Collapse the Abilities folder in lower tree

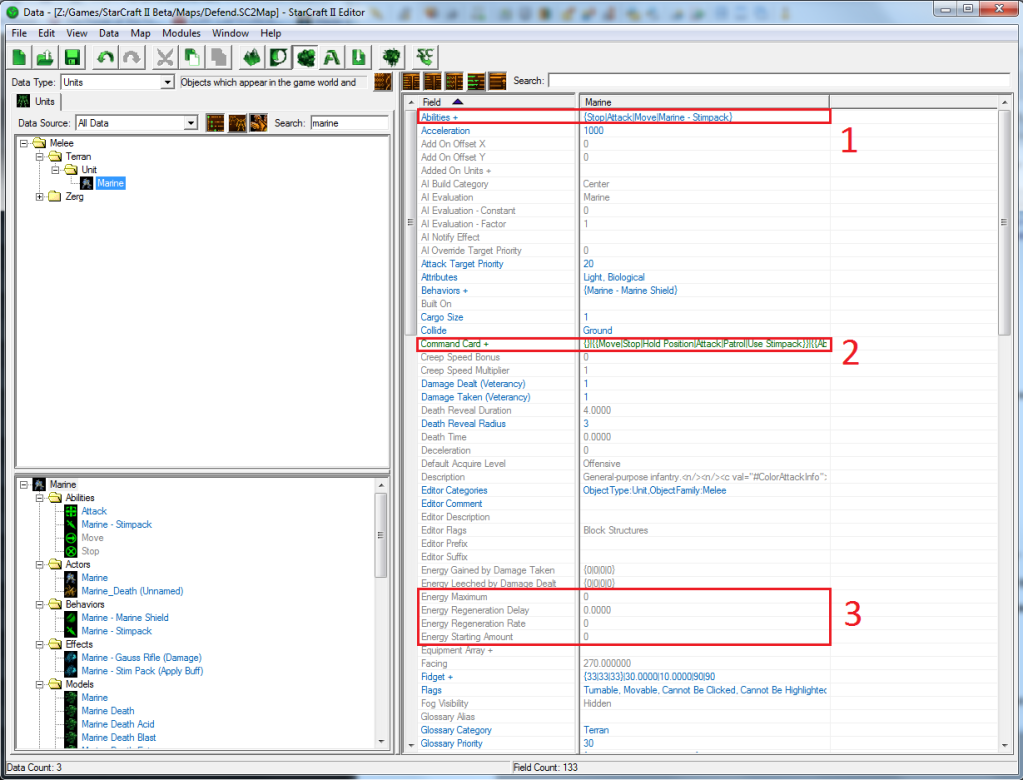[40, 498]
